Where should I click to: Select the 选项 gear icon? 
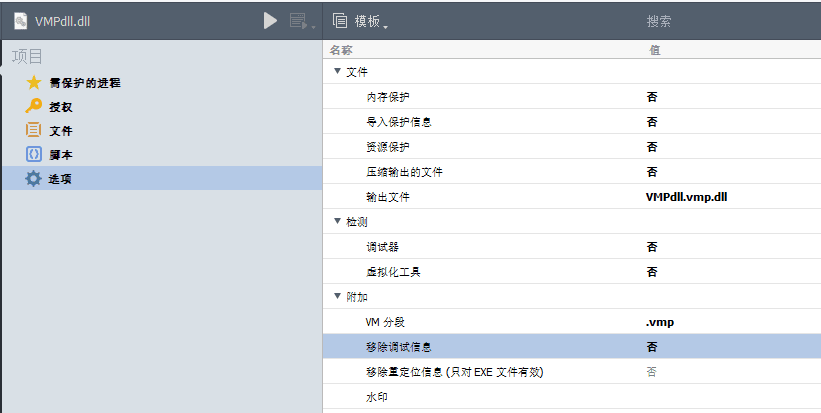[34, 178]
